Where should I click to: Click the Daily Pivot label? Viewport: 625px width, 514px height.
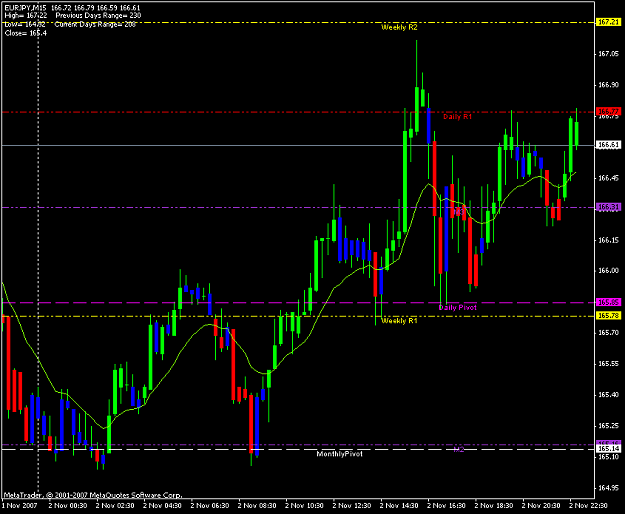pos(458,308)
